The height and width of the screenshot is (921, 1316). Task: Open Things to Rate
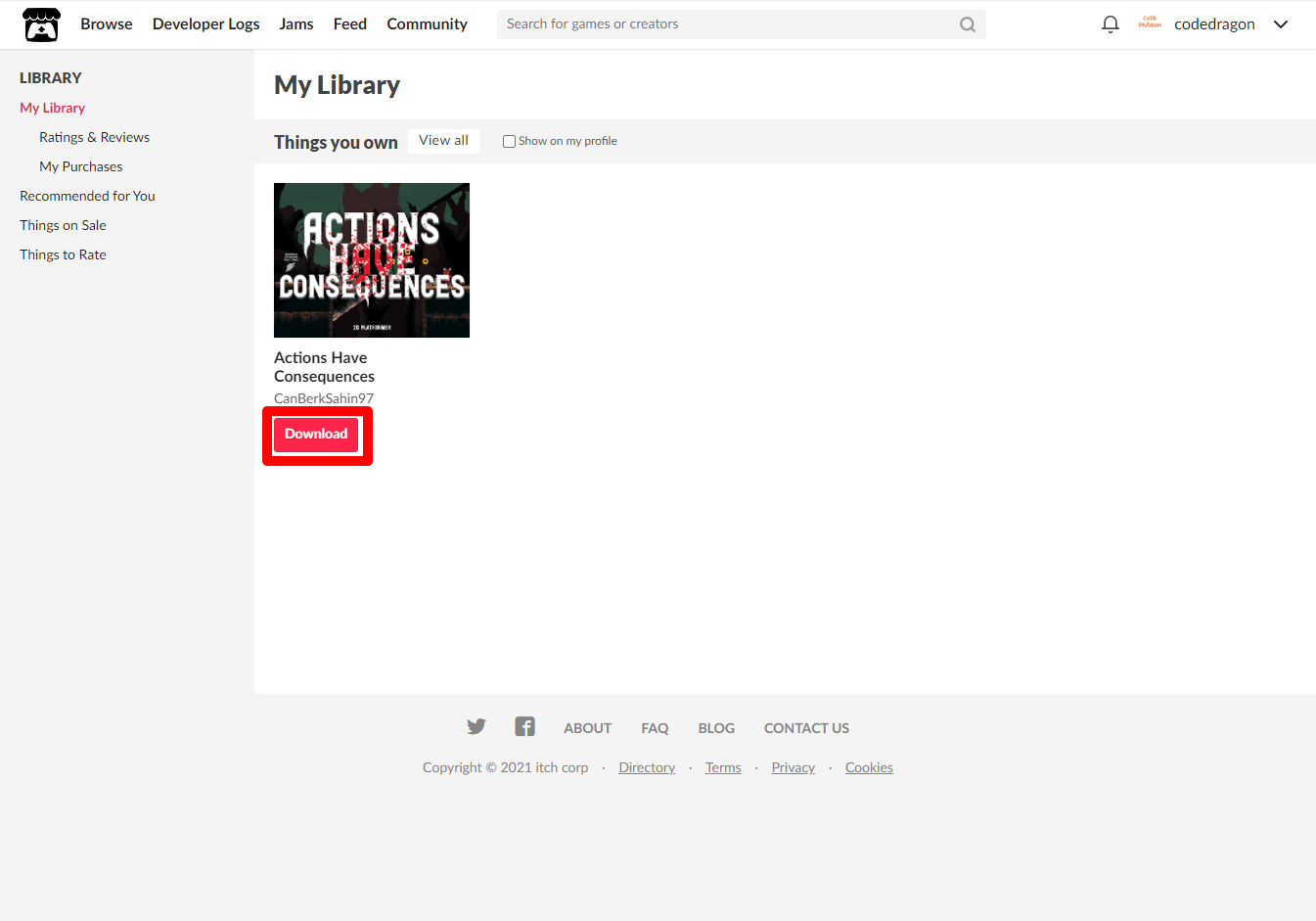[x=64, y=254]
